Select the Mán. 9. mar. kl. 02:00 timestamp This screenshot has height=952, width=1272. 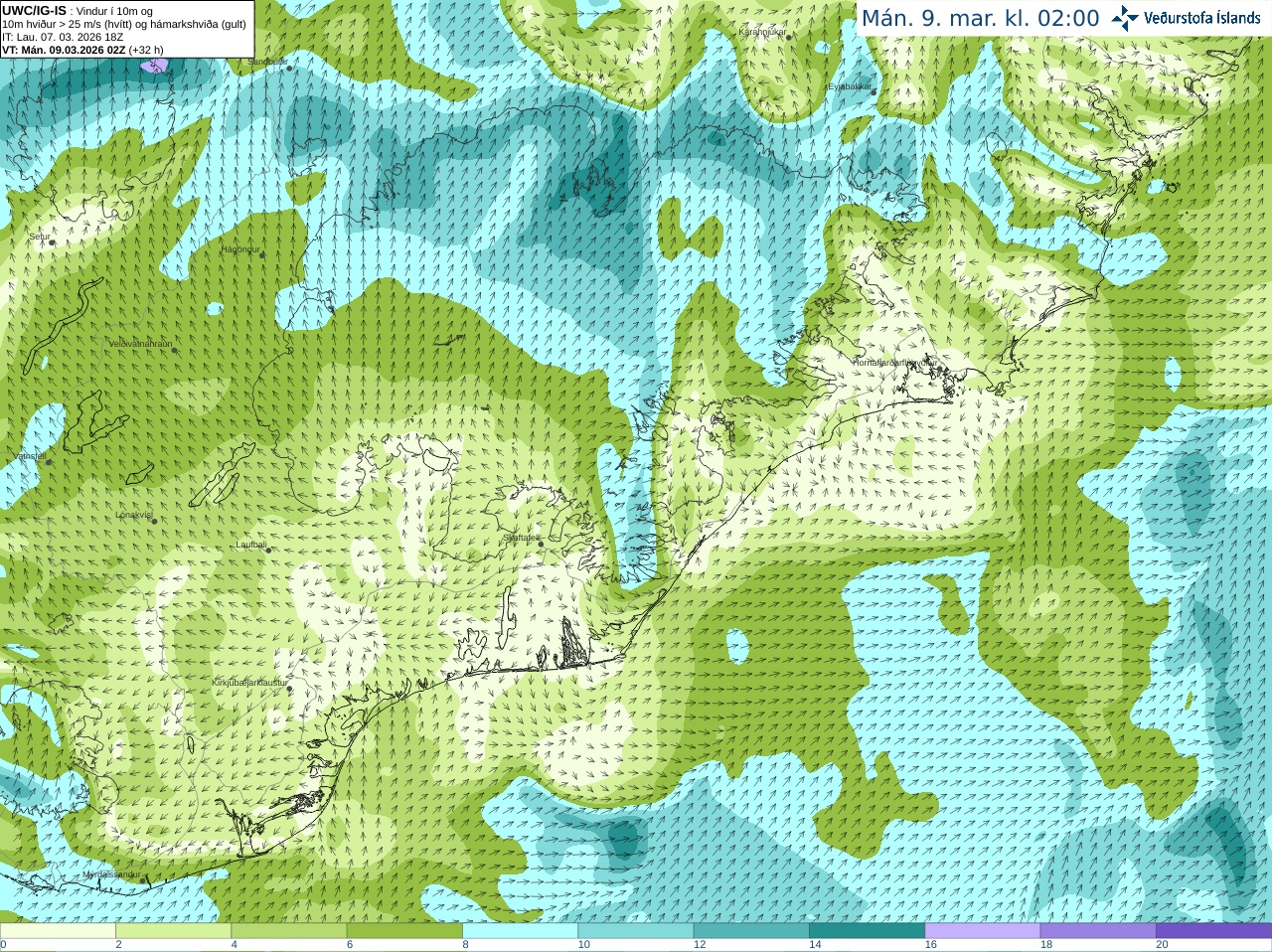[x=980, y=18]
